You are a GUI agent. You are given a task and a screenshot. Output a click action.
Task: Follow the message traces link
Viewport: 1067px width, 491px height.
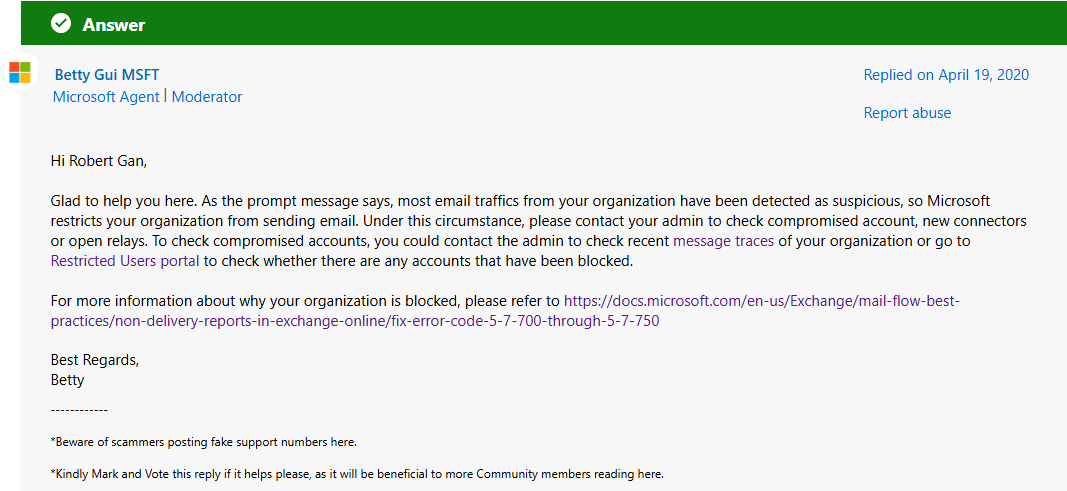[723, 241]
